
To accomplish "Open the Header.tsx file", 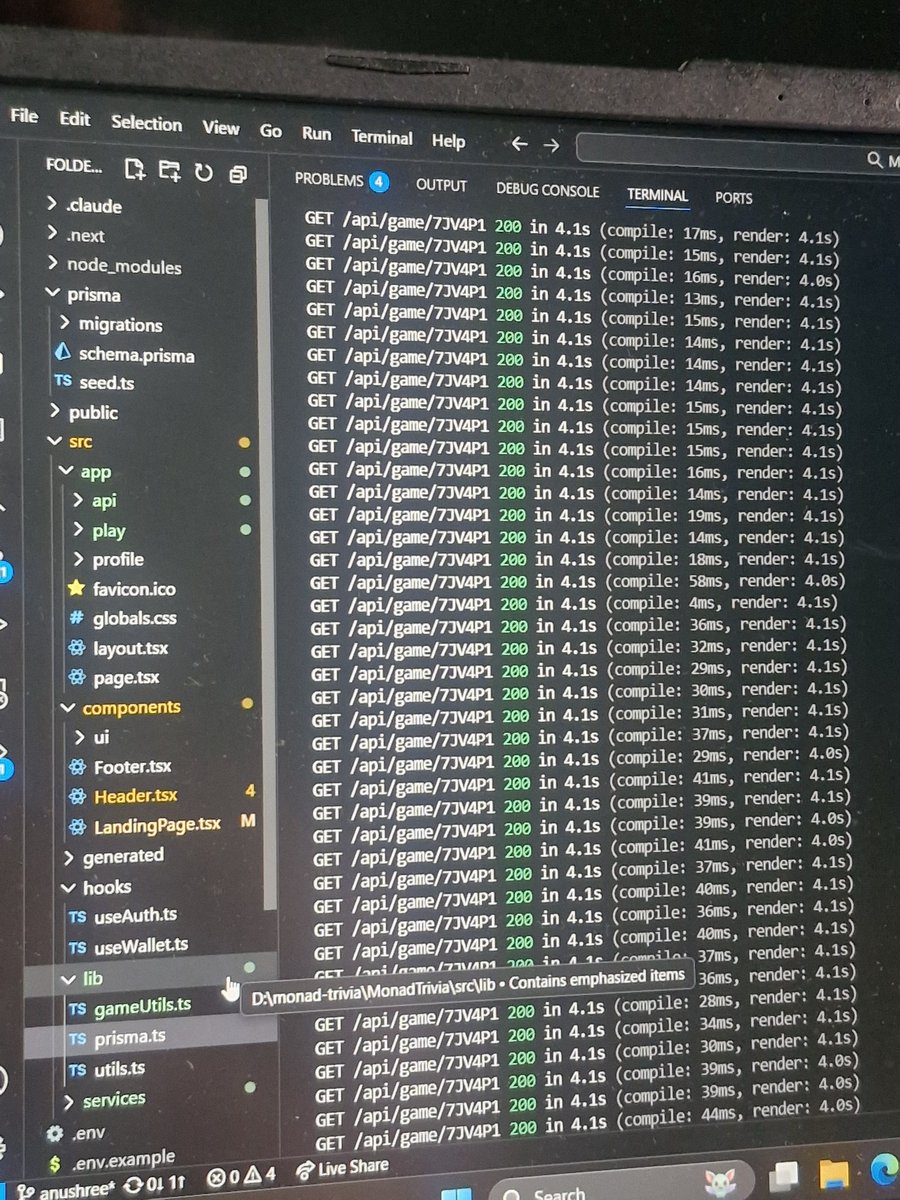I will pos(135,795).
